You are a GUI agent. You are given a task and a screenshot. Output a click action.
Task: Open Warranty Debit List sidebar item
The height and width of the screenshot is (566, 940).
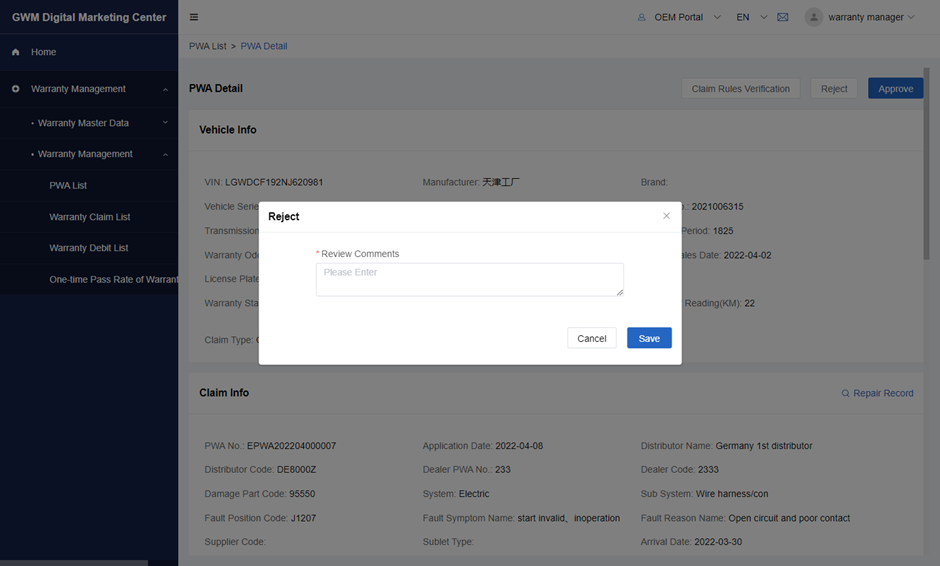click(x=89, y=248)
